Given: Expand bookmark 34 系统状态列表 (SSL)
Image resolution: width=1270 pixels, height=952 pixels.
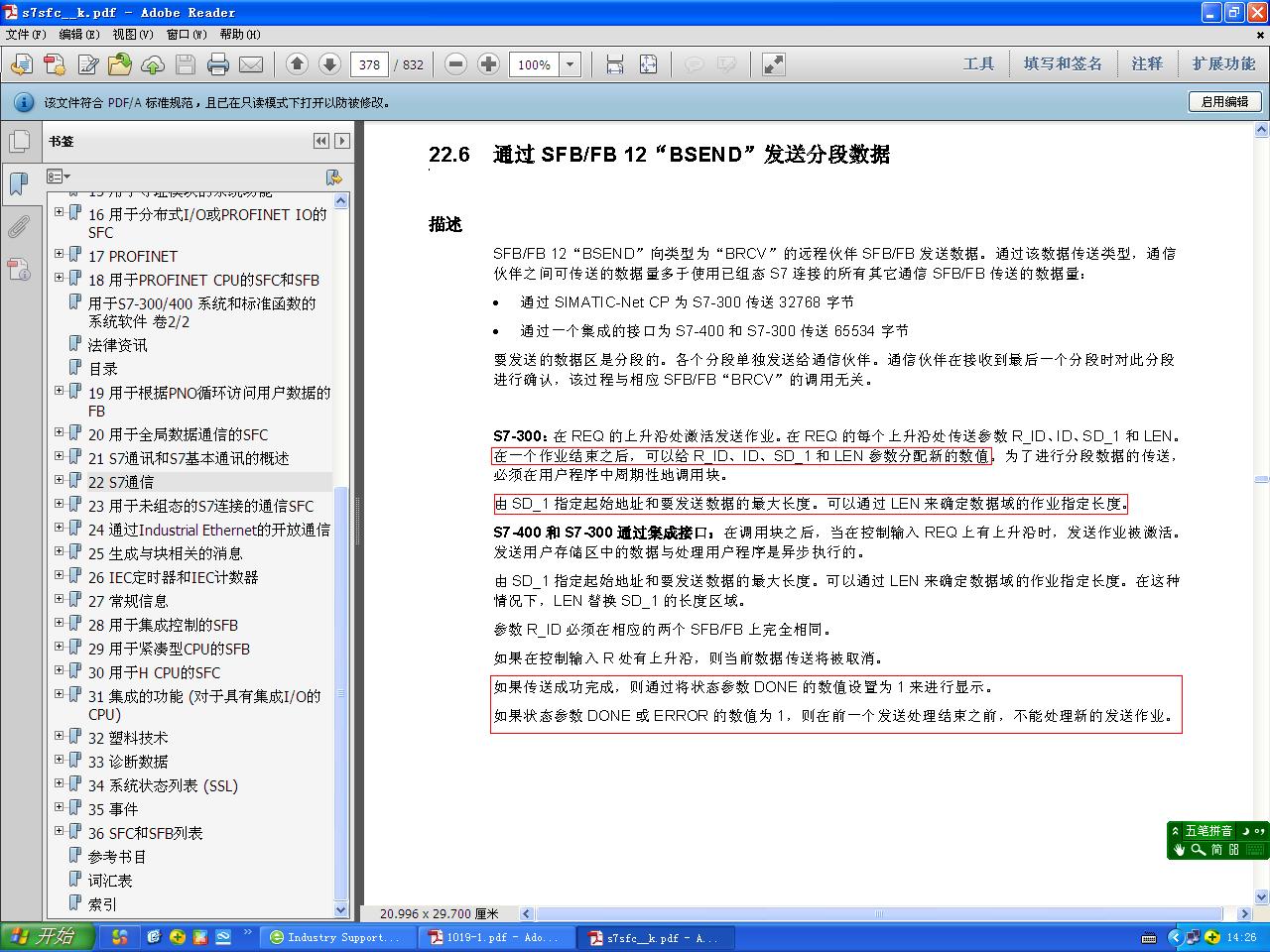Looking at the screenshot, I should [59, 784].
